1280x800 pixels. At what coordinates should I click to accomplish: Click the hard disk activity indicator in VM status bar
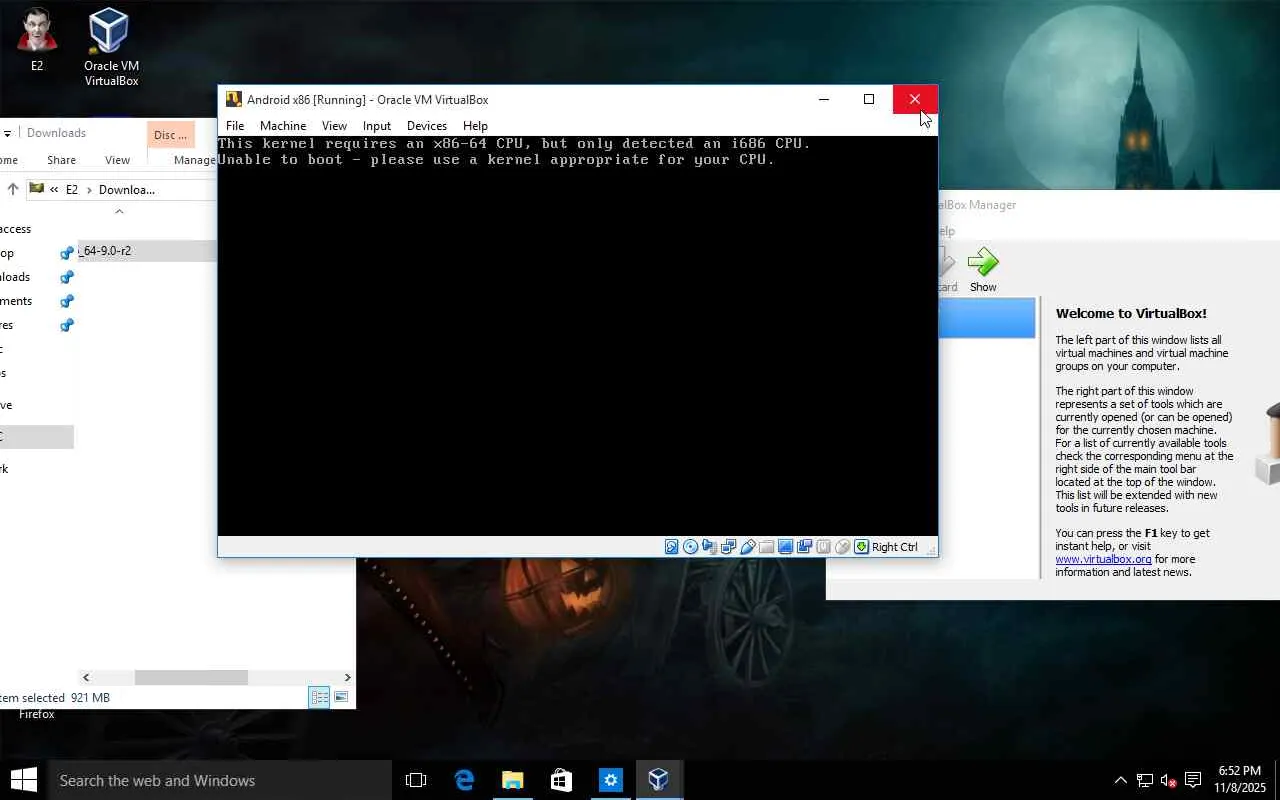click(x=672, y=547)
